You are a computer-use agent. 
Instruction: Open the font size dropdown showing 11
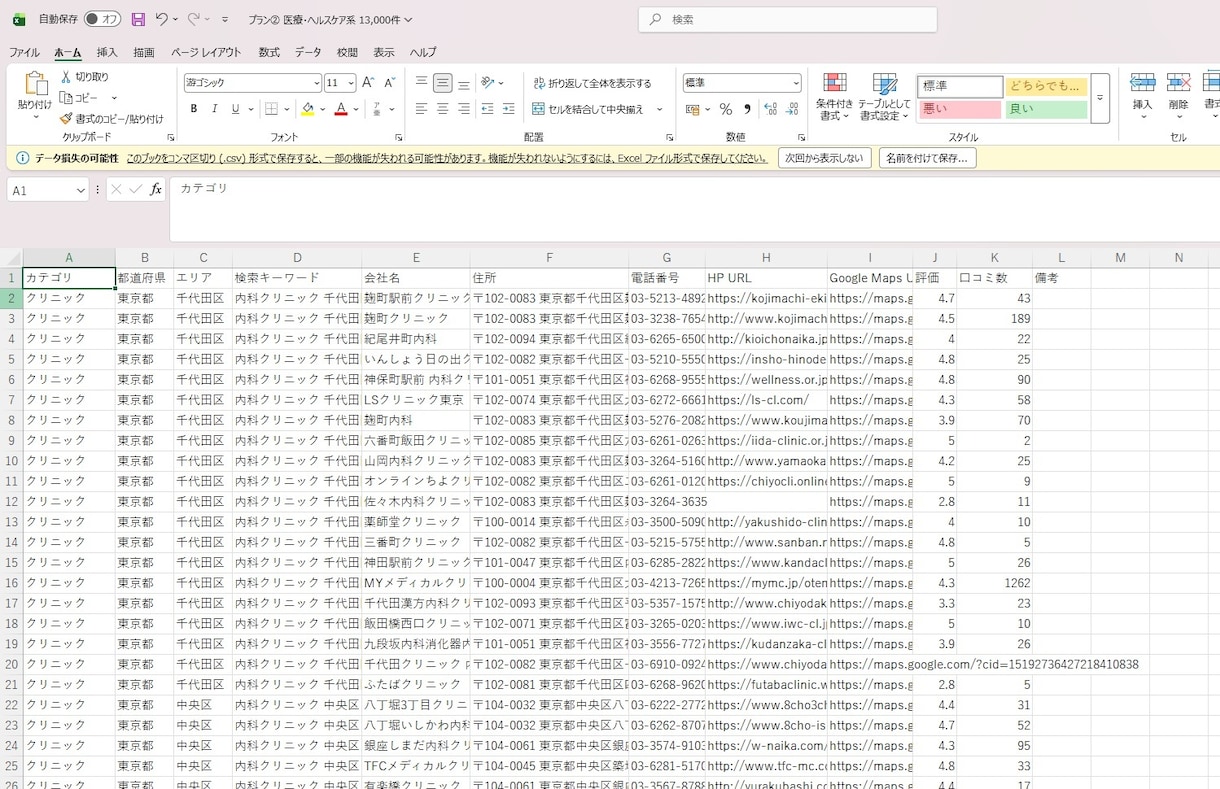tap(351, 83)
